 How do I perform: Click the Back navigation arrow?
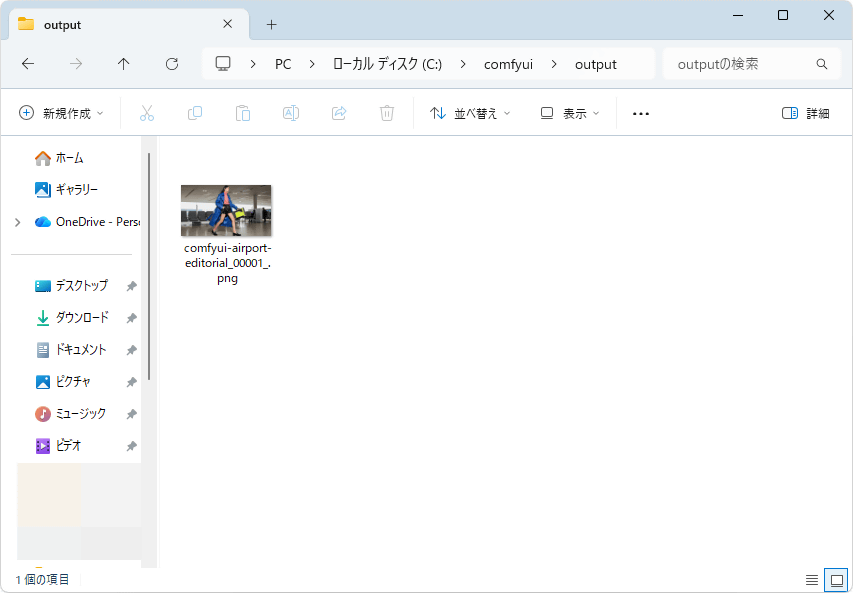point(28,64)
